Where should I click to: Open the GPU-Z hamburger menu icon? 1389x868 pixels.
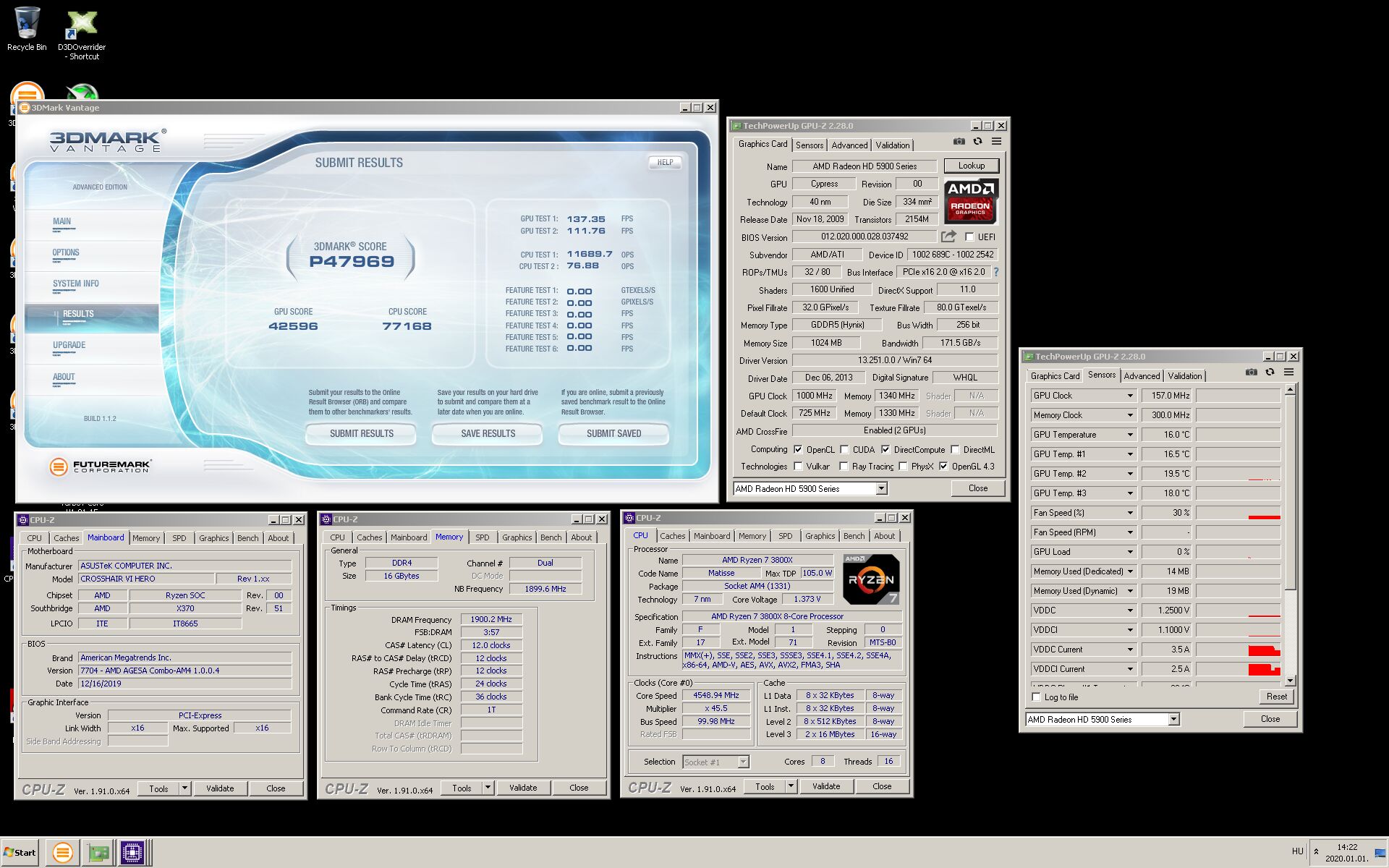coord(996,142)
